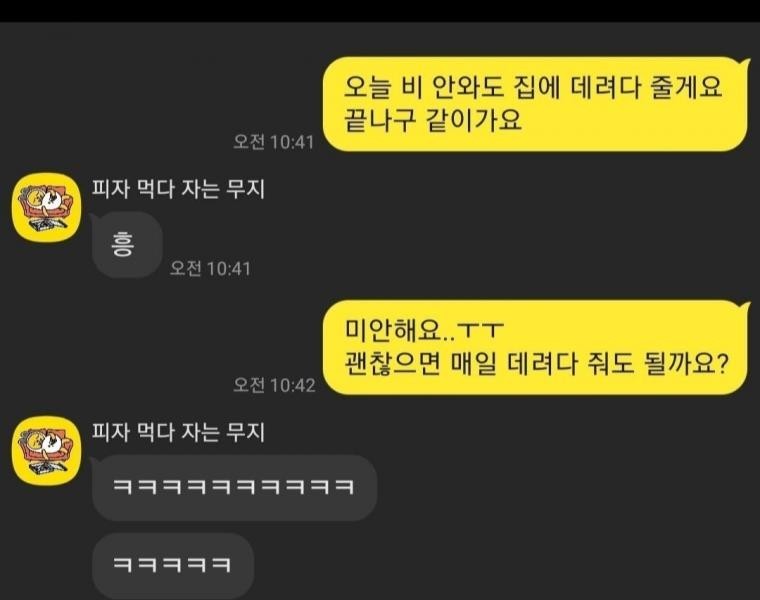Click the text 괜찮으면 매일 데려다 줘도 될까요?

(536, 363)
